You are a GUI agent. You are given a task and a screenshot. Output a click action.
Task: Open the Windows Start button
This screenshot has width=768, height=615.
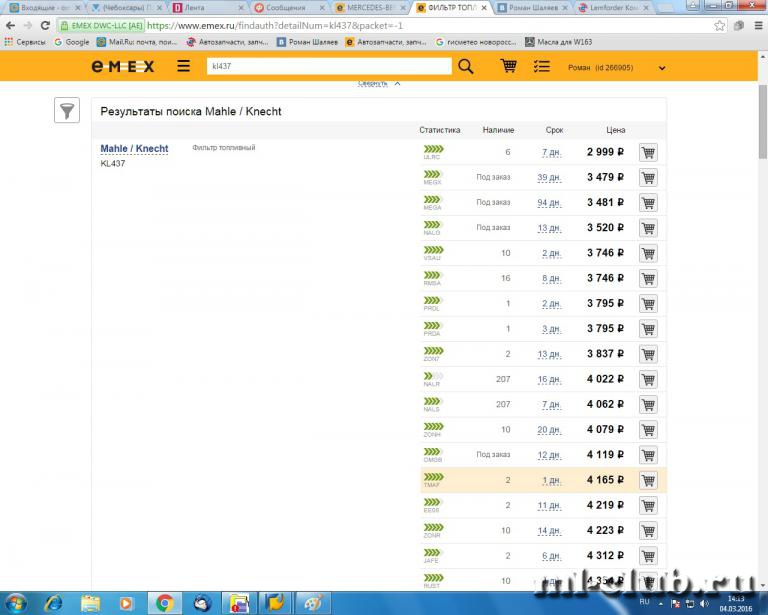click(x=16, y=603)
